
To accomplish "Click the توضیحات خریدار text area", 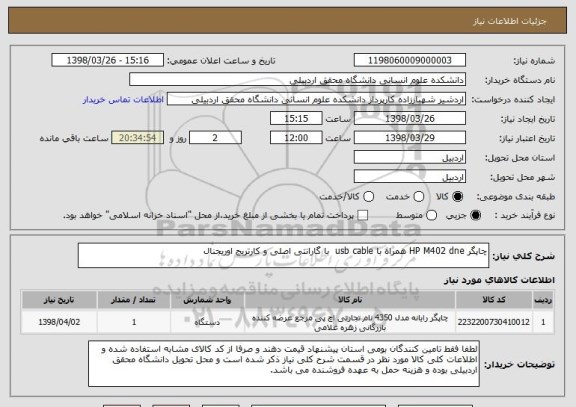I will pos(284,364).
